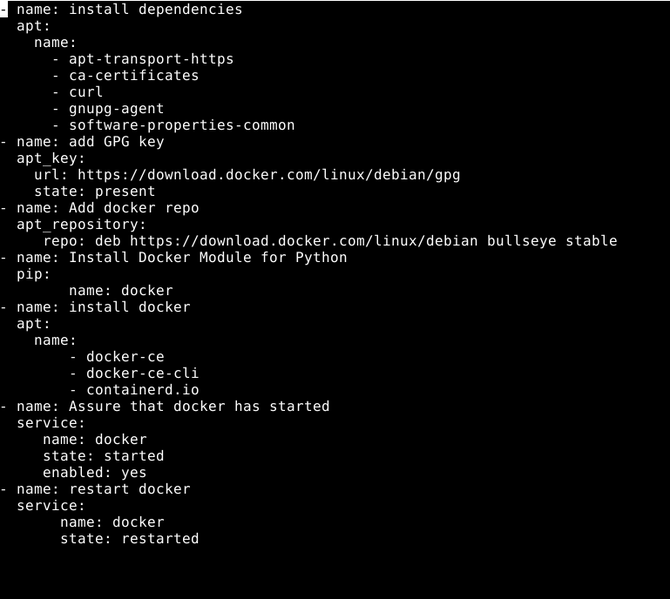Select the apt-transport-https package entry
This screenshot has height=599, width=670.
tap(151, 59)
